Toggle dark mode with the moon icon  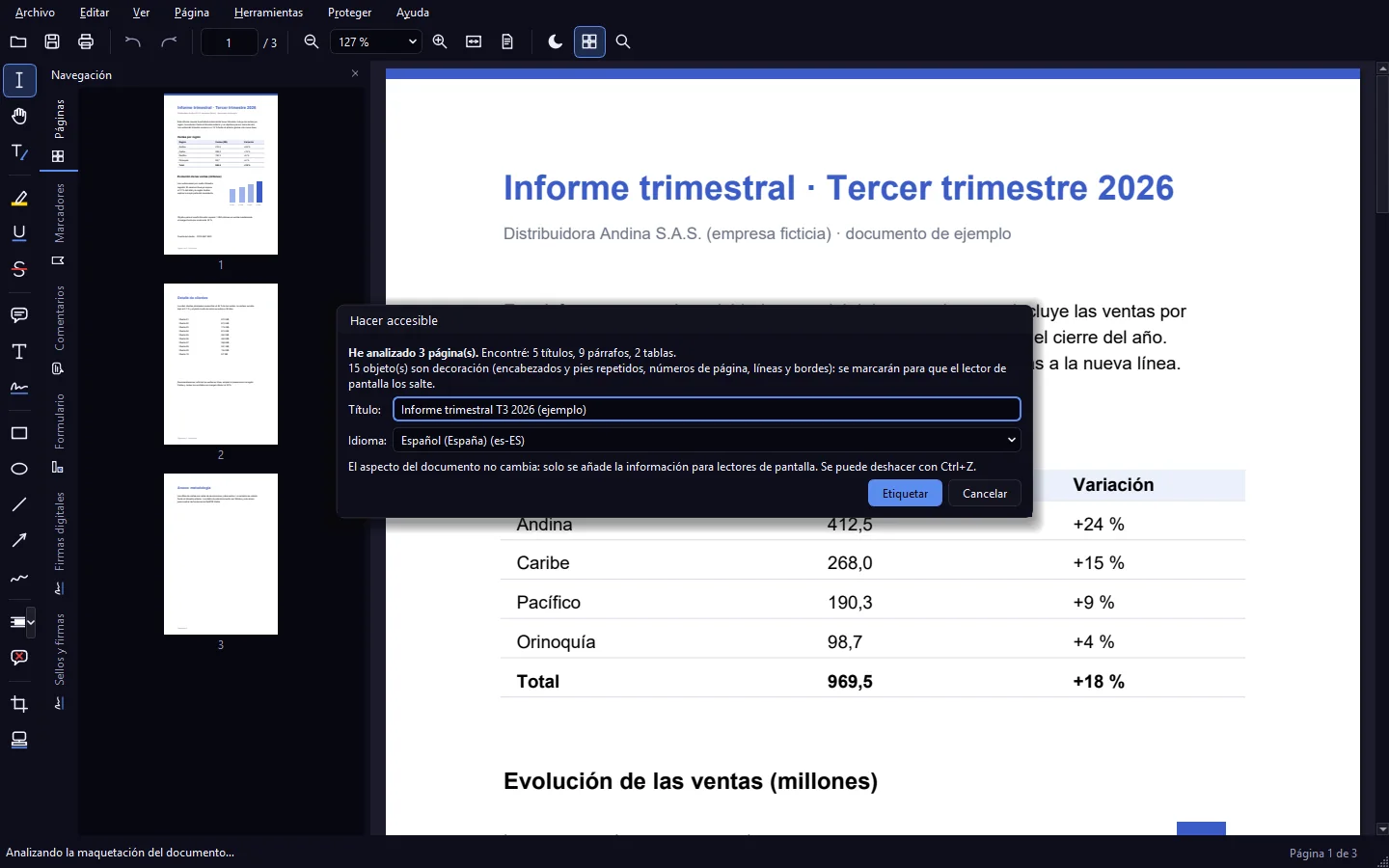click(x=555, y=41)
